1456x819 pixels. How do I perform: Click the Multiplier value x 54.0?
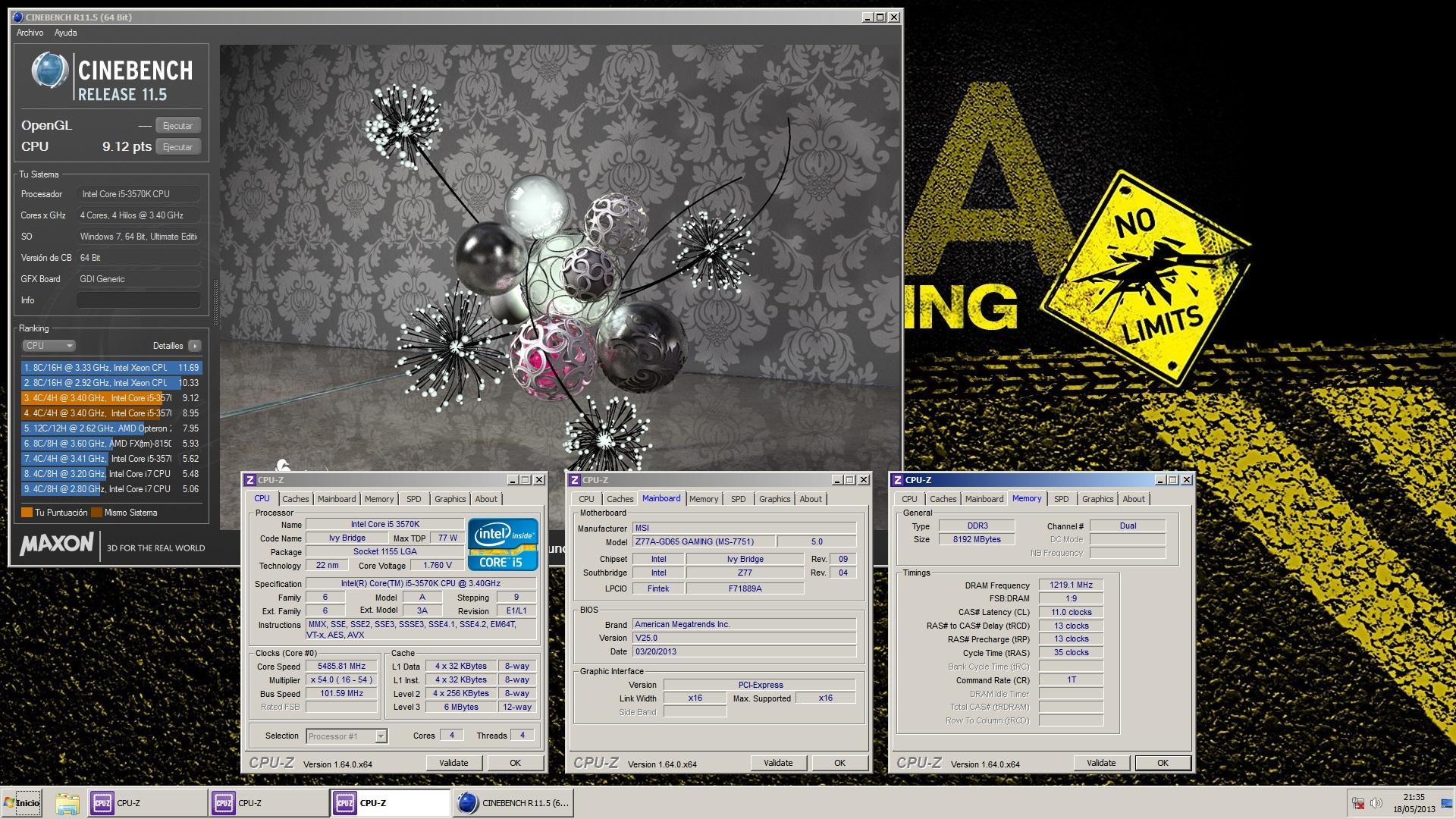coord(341,680)
